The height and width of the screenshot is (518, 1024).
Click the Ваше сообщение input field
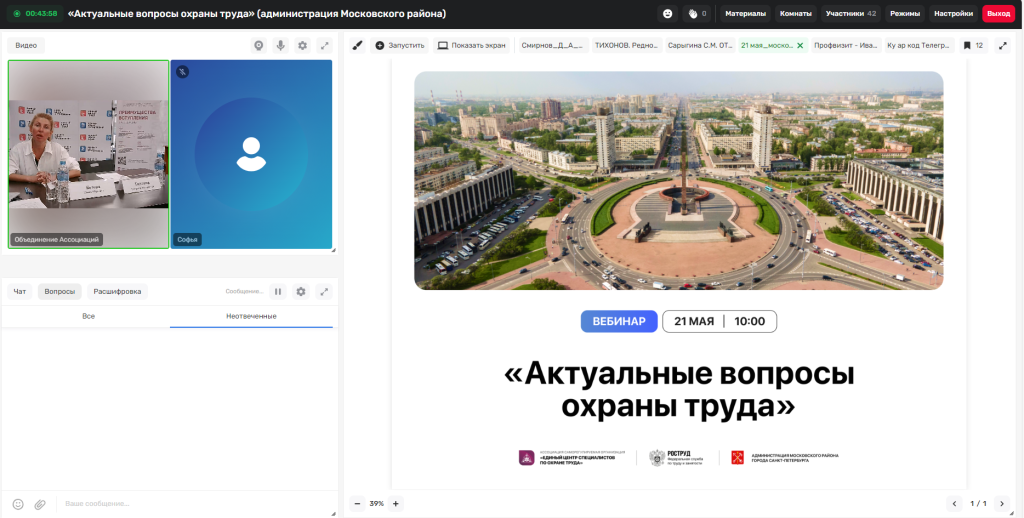point(196,504)
